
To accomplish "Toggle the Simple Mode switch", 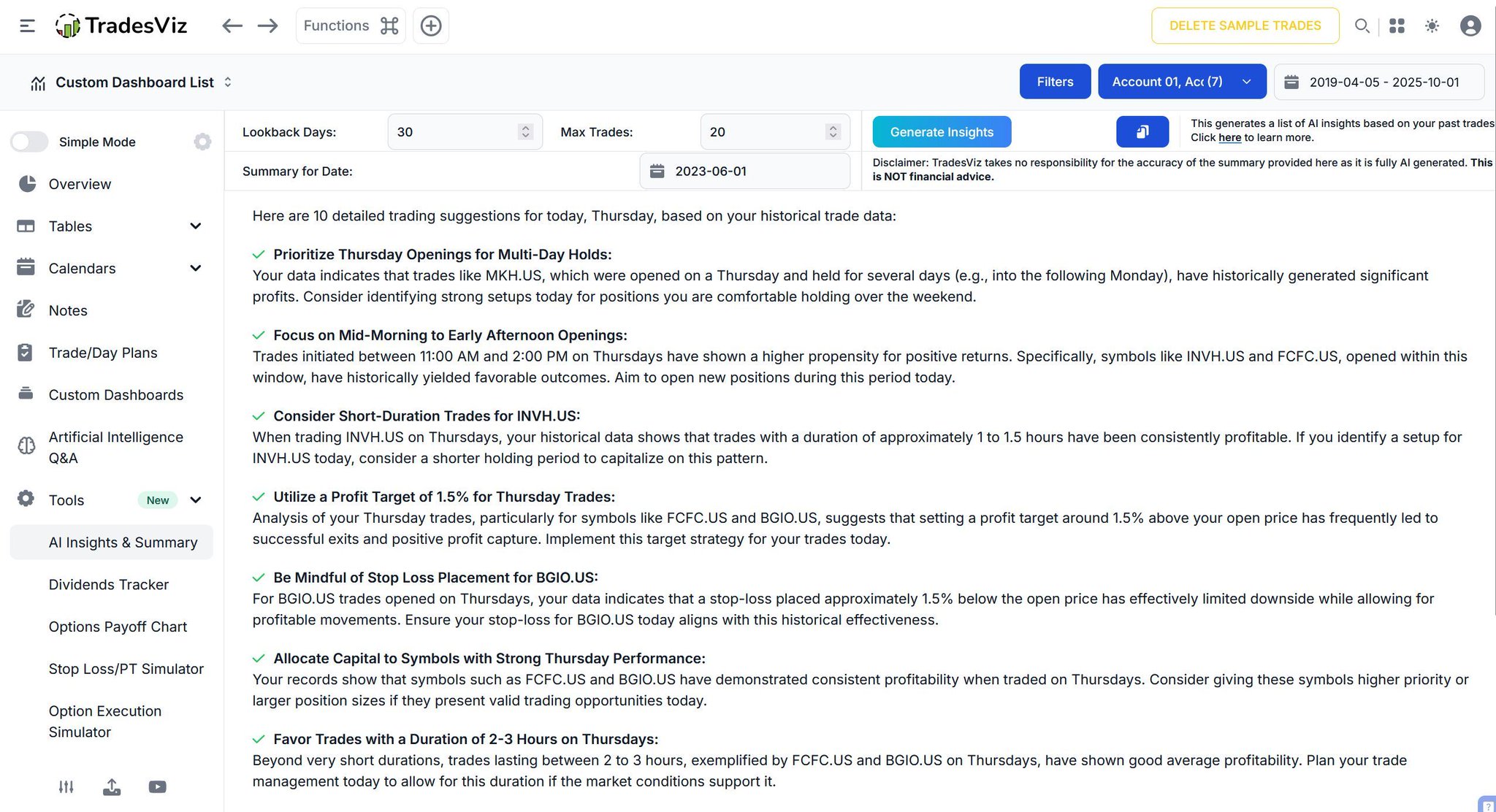I will tap(30, 142).
